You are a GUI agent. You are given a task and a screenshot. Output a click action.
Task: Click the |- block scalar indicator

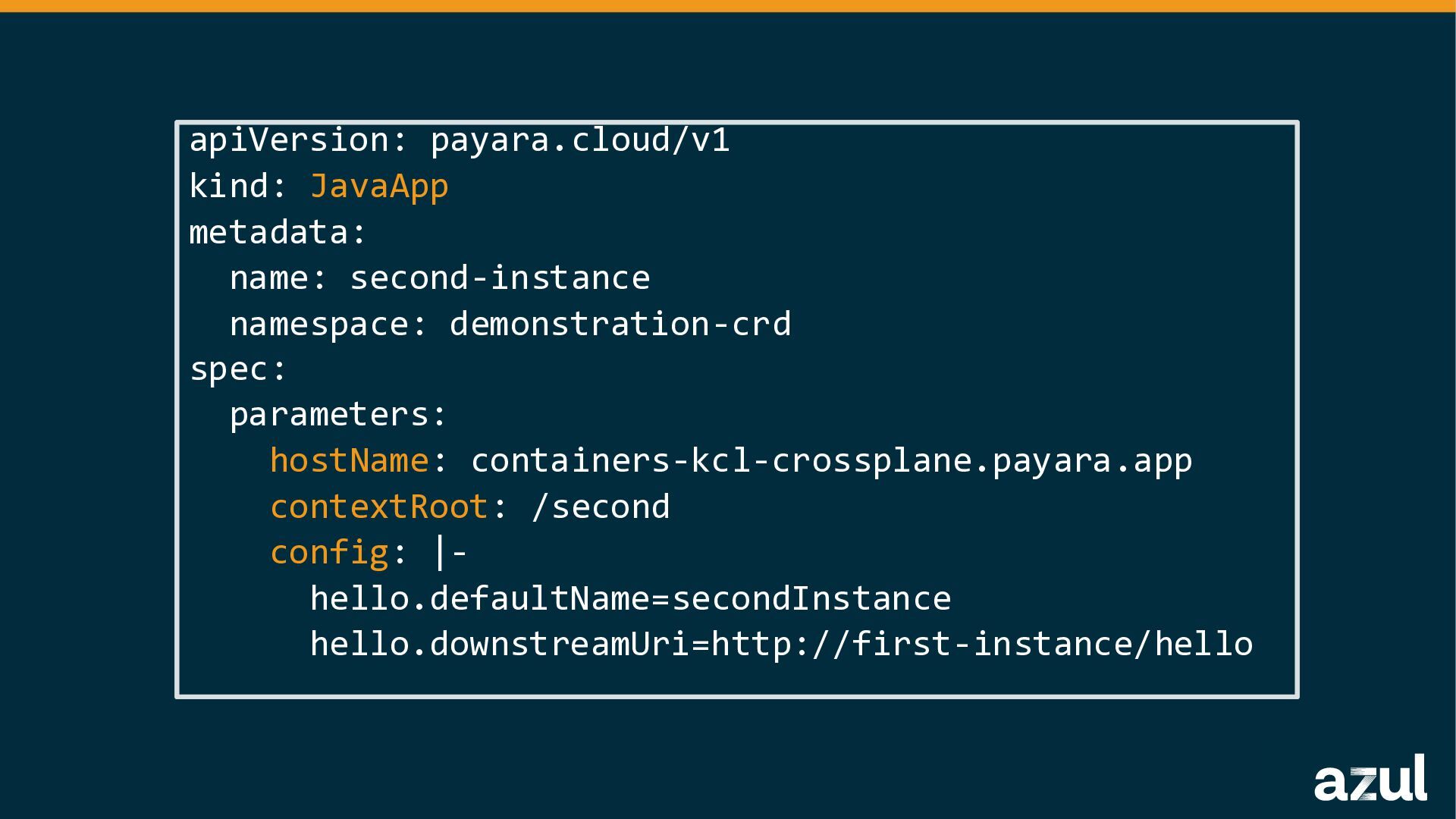tap(449, 553)
